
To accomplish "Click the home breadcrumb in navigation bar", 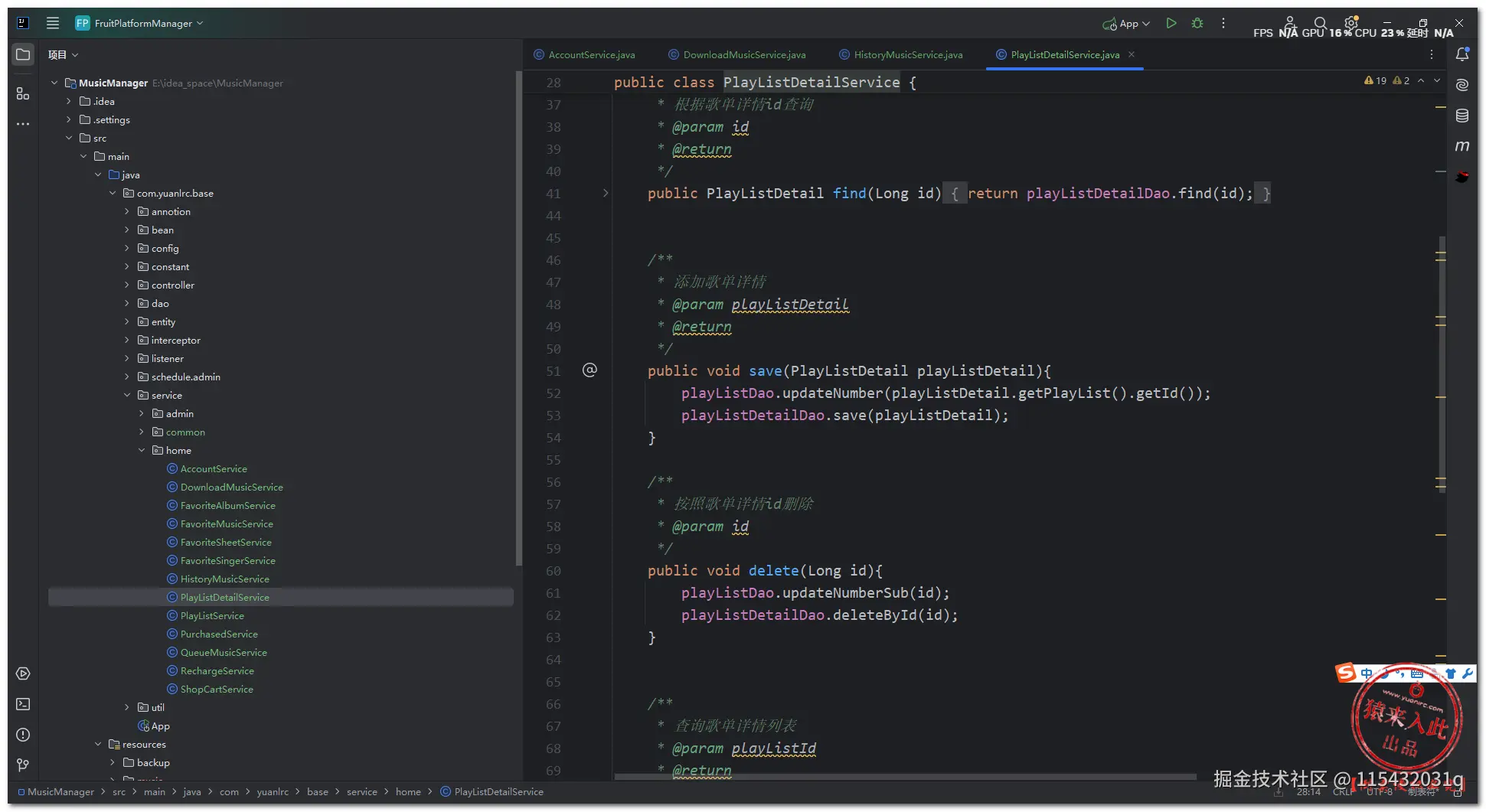I will tap(408, 792).
